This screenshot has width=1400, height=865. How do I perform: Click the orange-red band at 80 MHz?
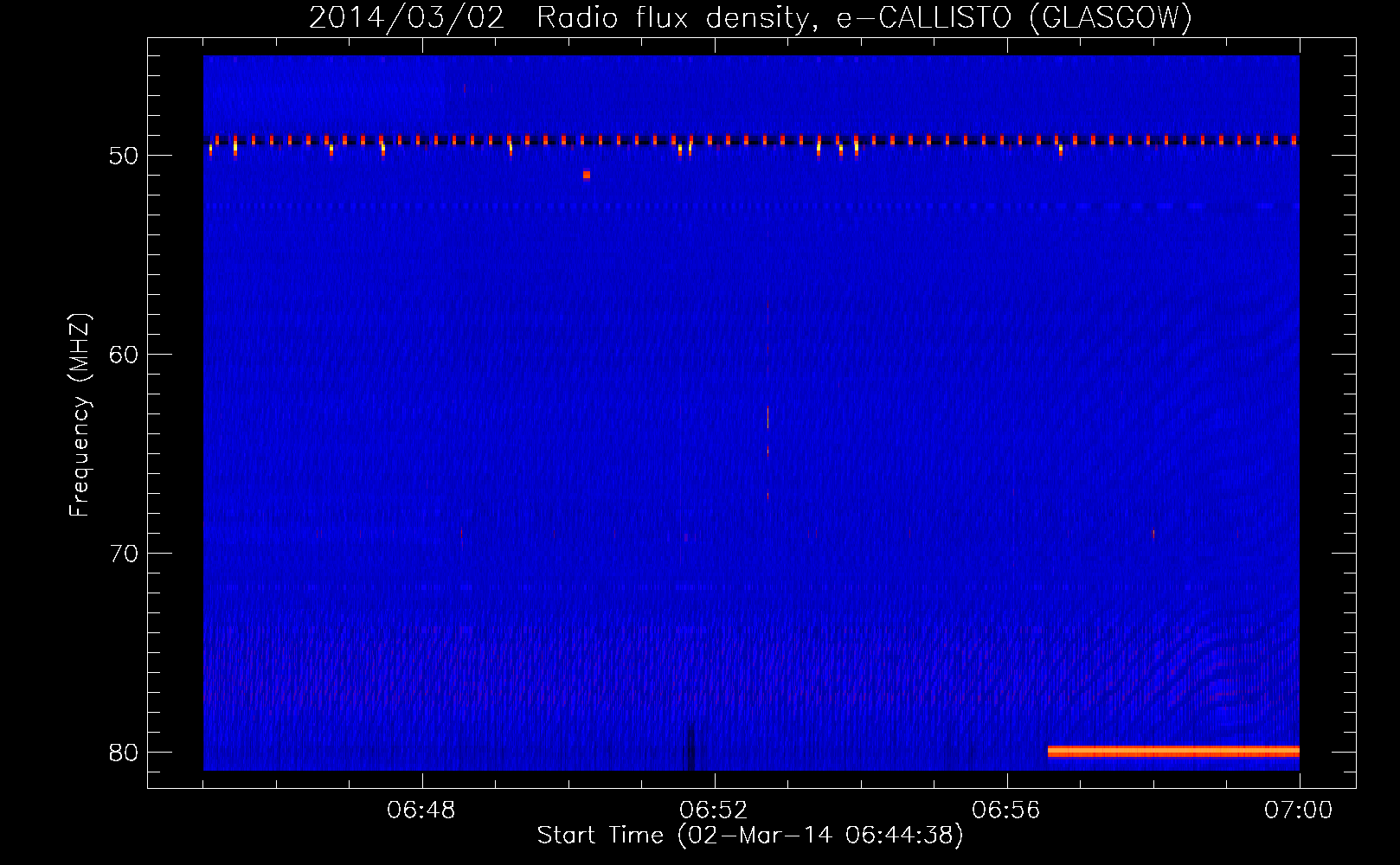[1173, 752]
